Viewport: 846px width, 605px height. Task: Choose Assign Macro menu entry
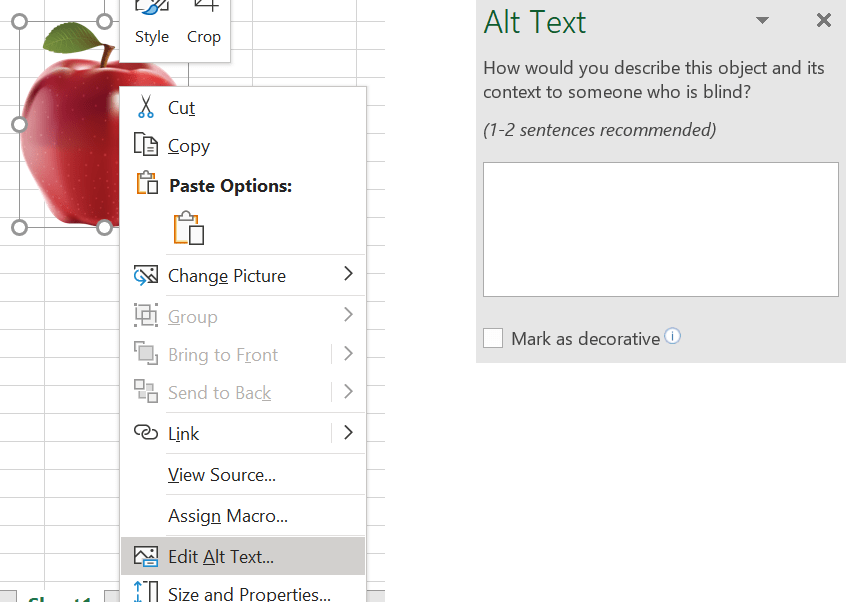tap(227, 516)
